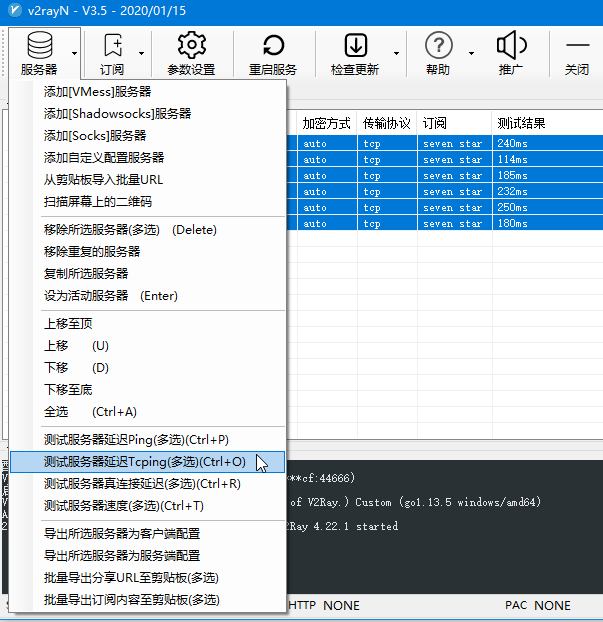Select 设为活动服务器 (Enter)
603x622 pixels.
pos(148,296)
